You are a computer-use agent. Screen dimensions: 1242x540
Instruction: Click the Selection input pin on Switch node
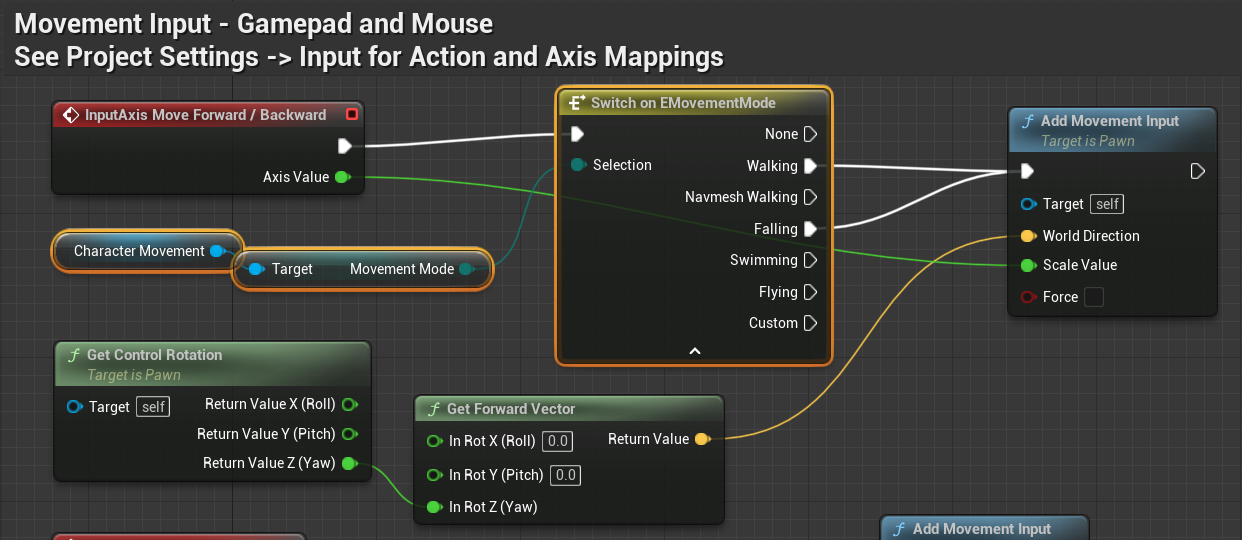[x=578, y=165]
